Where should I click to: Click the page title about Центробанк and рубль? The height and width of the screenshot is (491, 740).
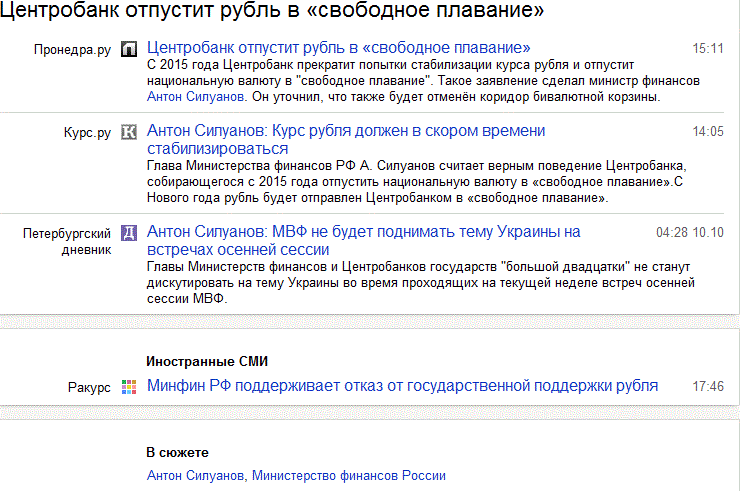[272, 10]
